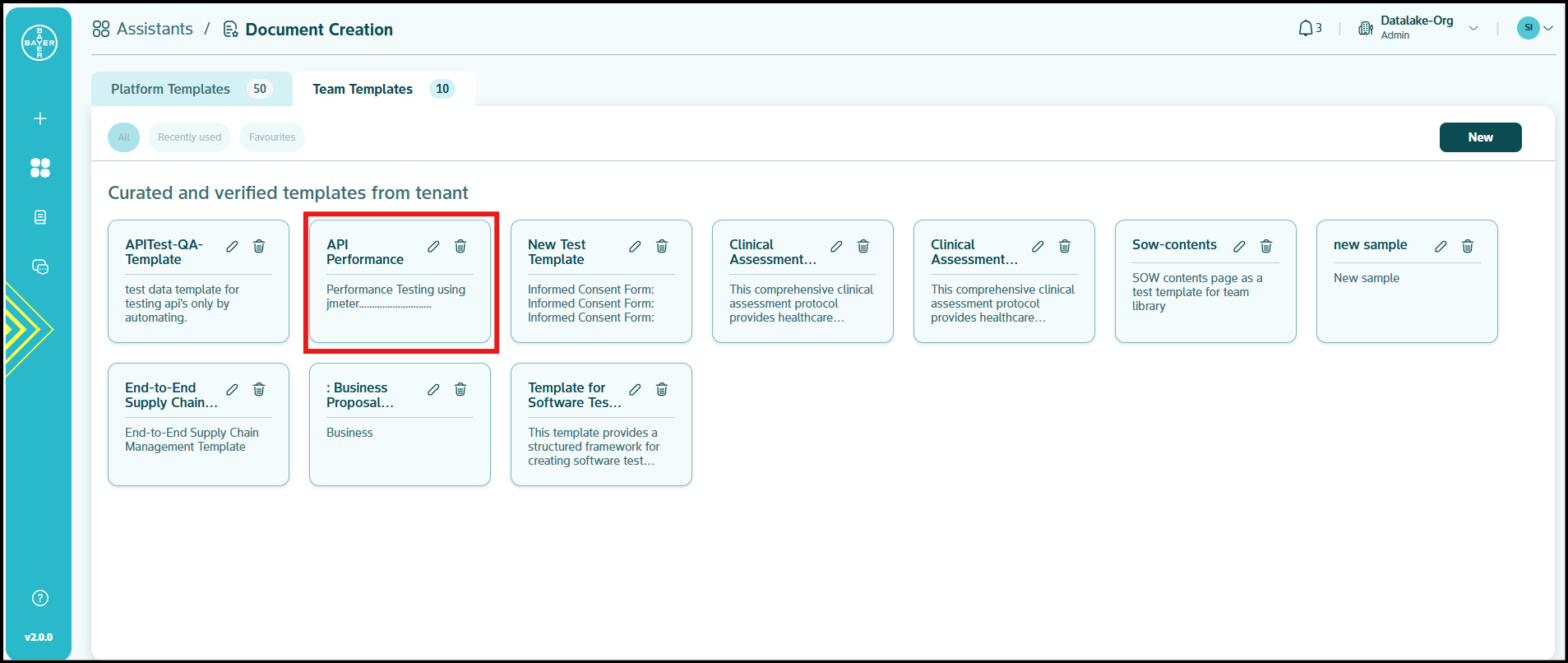Expand the Datalake-Org organization dropdown

[1473, 29]
